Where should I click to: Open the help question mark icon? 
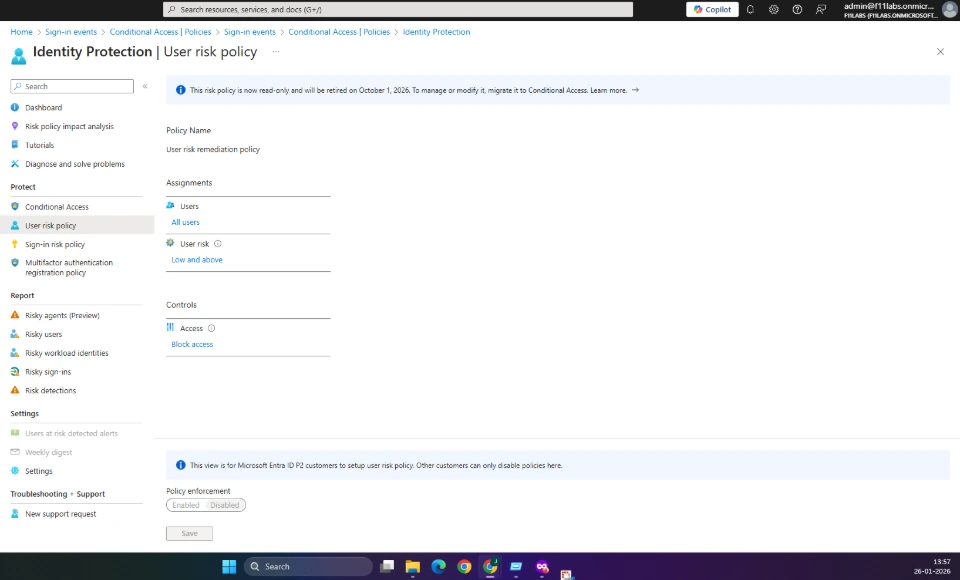click(x=797, y=9)
